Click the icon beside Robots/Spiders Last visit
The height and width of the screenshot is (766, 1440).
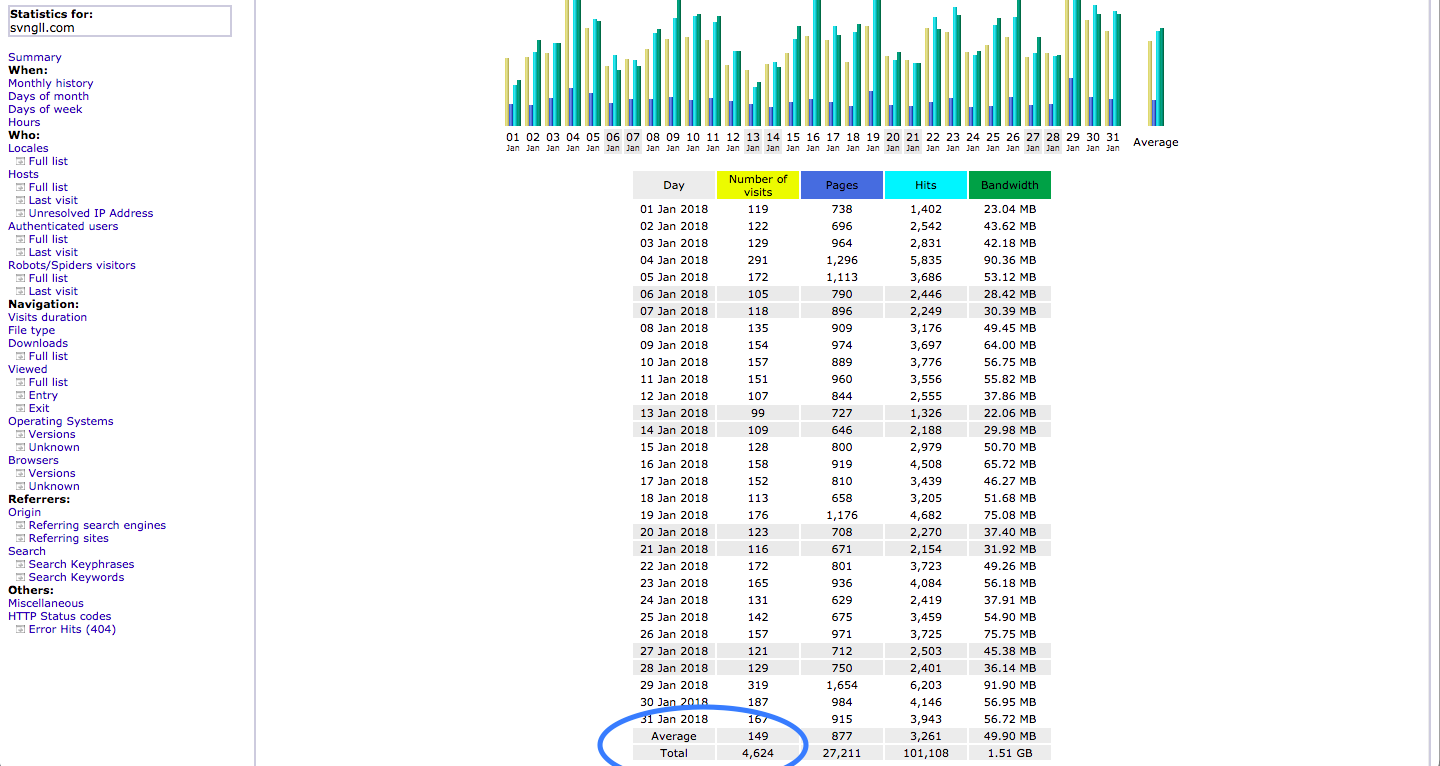pyautogui.click(x=21, y=291)
